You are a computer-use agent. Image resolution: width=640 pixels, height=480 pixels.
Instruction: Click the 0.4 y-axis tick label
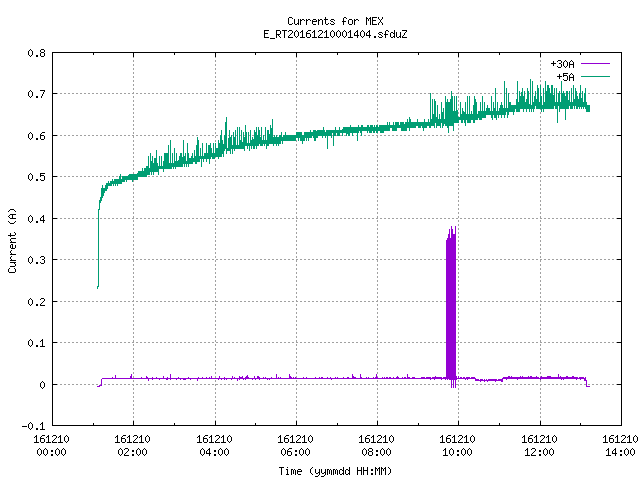click(36, 219)
